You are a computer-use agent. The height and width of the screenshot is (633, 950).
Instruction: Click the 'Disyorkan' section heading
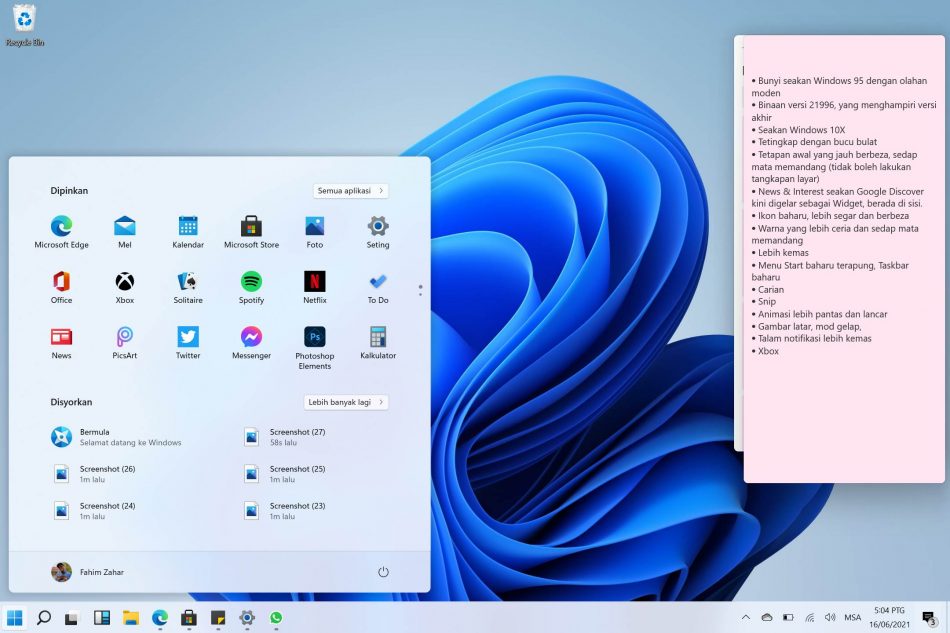(71, 402)
